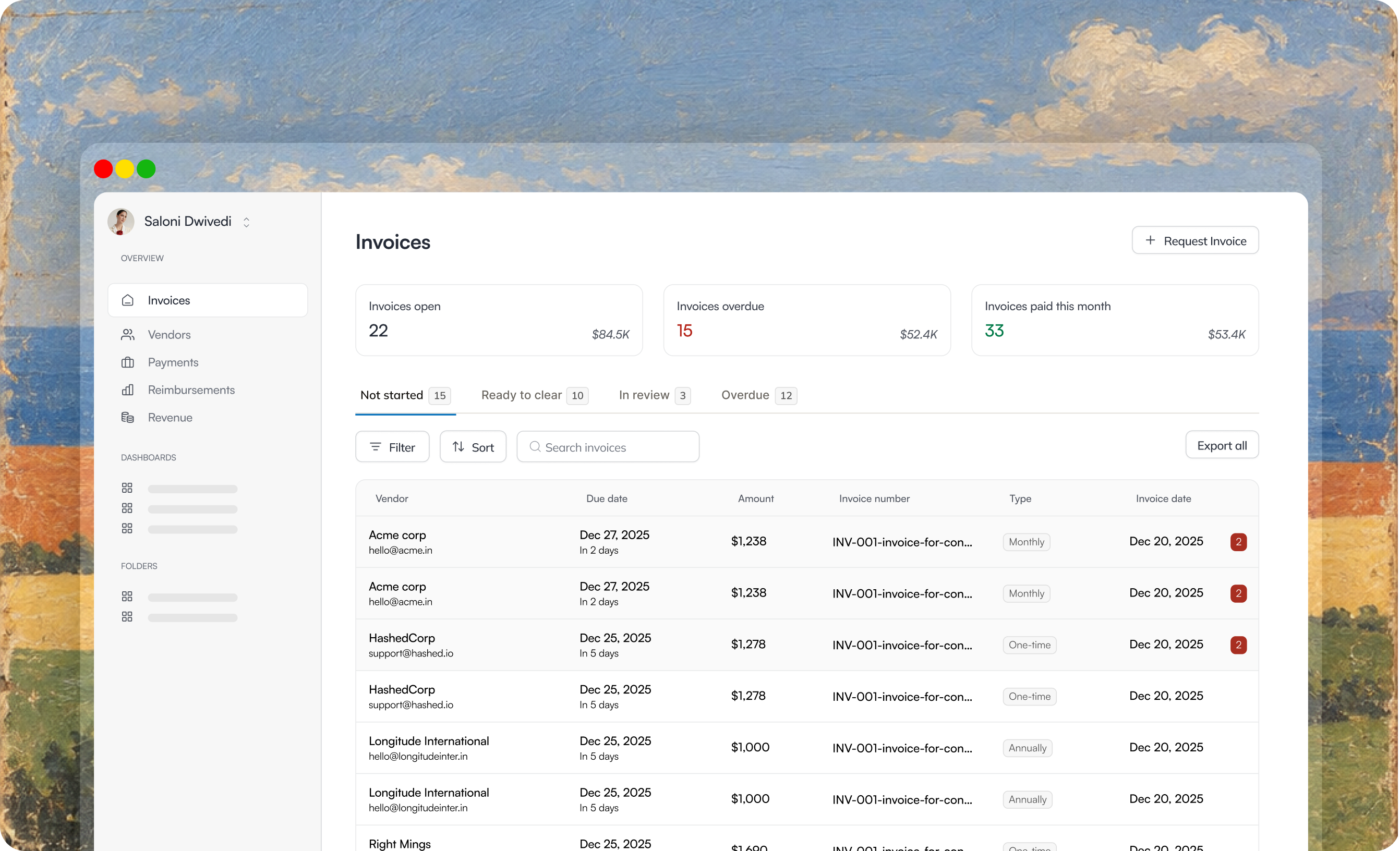Click the third grid icon under Dashboards

coord(127,528)
